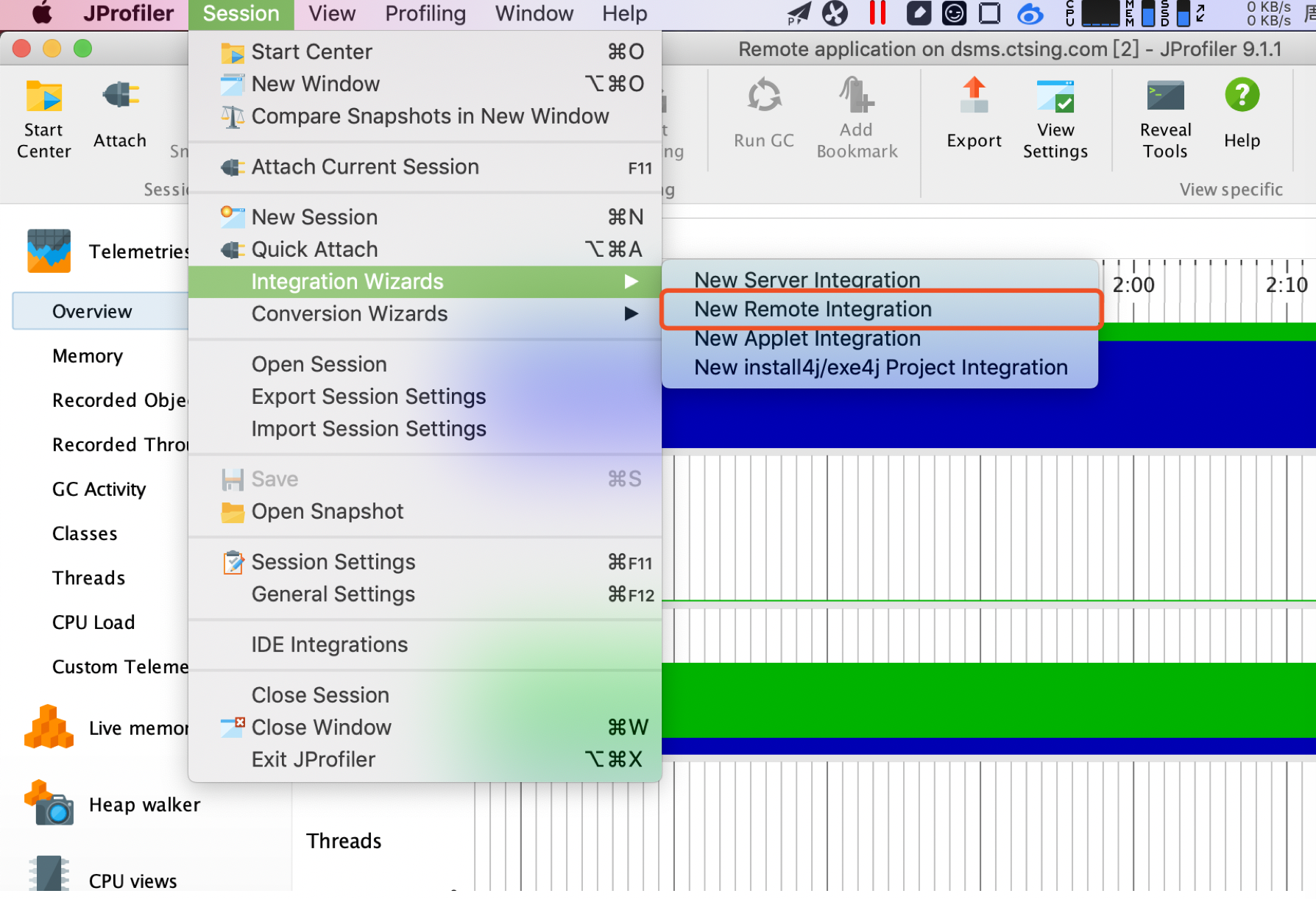Choose Exit JProfiler menu entry
1316x899 pixels.
425,760
